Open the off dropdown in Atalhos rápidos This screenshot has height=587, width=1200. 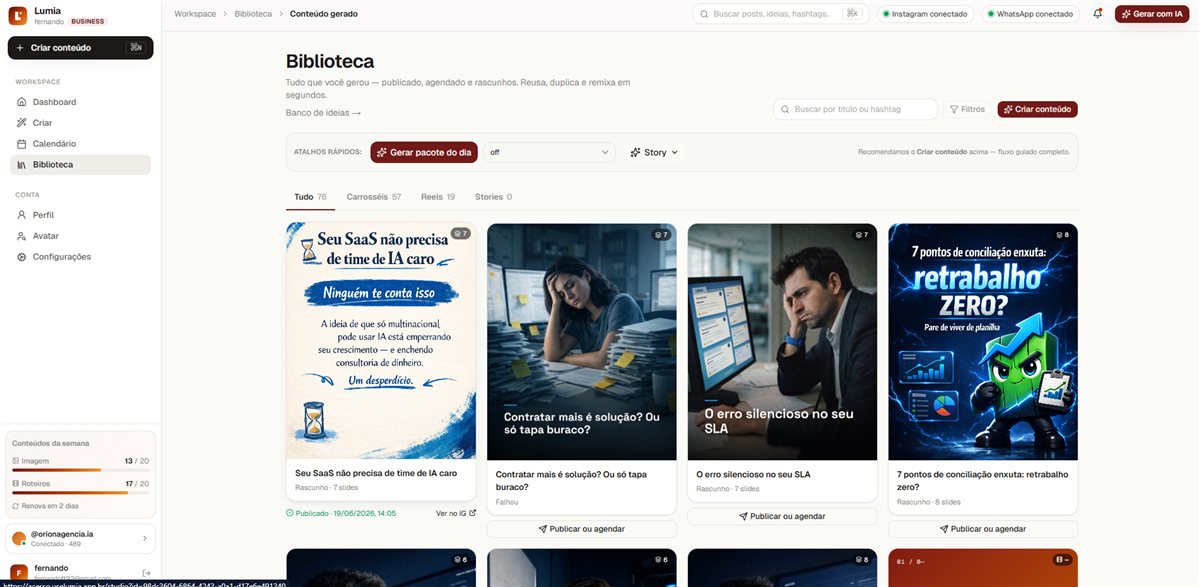coord(549,152)
